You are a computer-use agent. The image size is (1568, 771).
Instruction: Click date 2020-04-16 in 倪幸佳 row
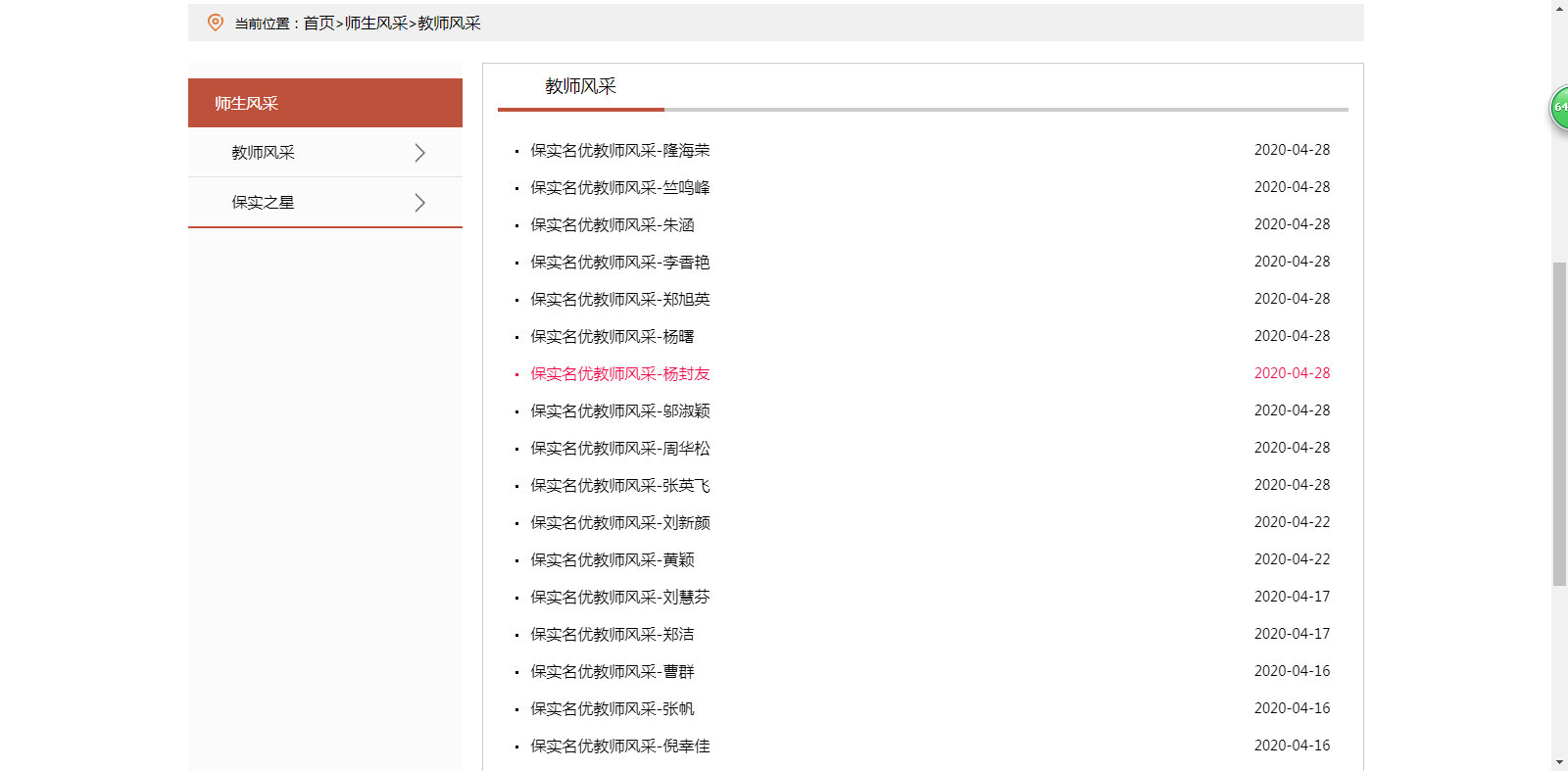1293,746
